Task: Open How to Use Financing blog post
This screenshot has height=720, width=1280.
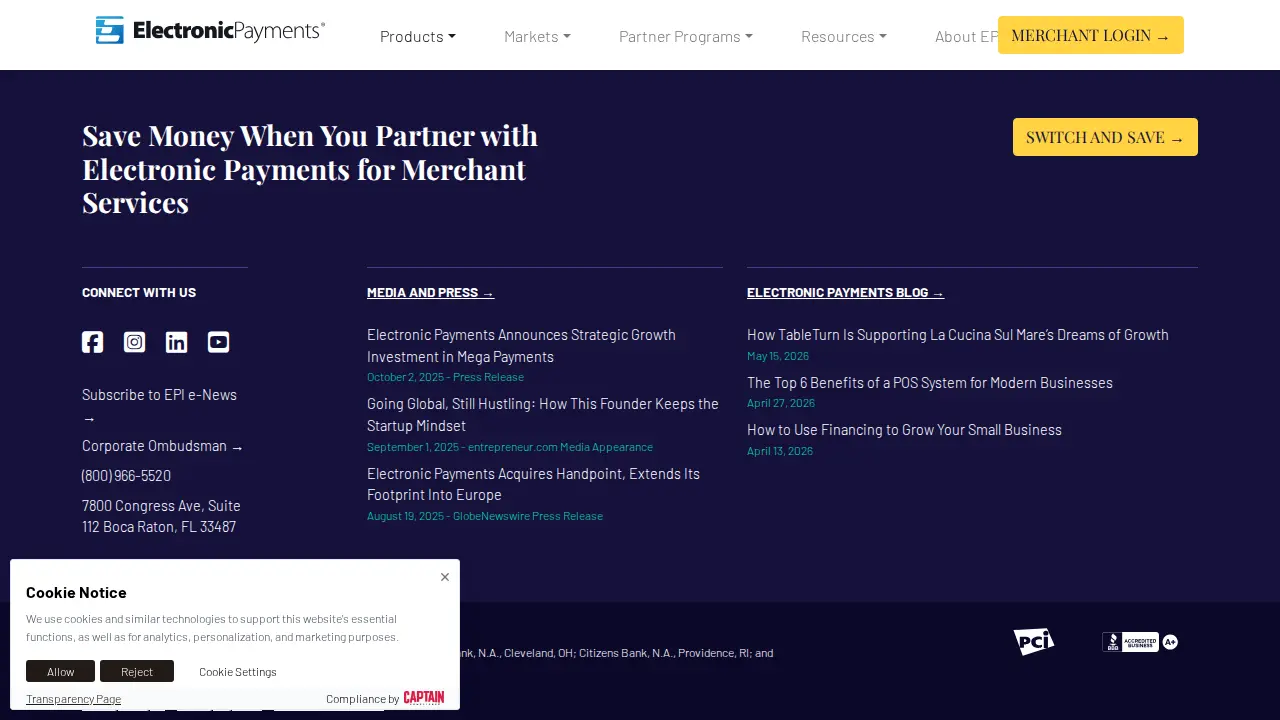Action: (x=904, y=430)
